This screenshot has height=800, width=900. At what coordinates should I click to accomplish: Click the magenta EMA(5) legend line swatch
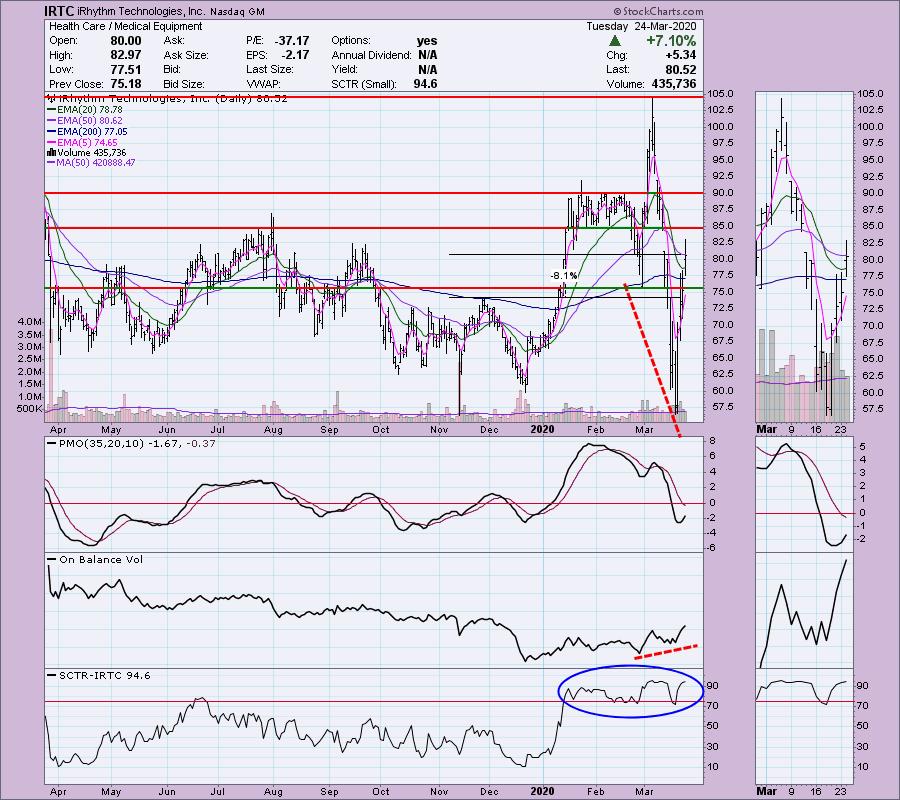click(x=51, y=142)
